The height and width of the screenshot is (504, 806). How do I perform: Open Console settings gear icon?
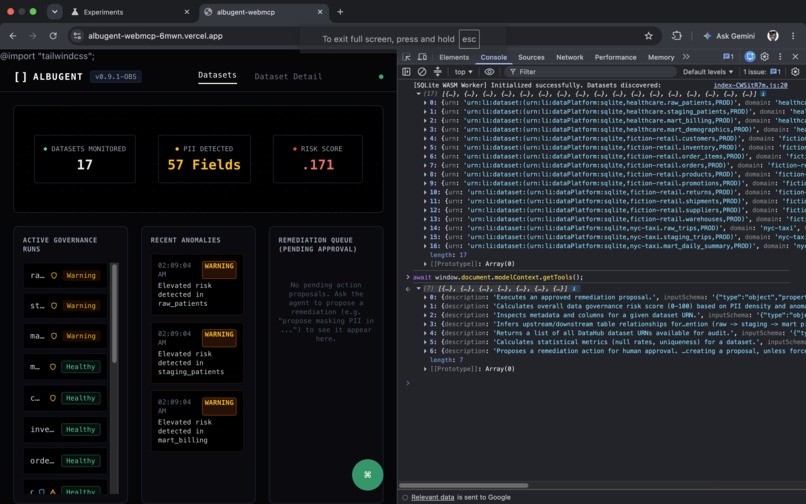[x=795, y=71]
